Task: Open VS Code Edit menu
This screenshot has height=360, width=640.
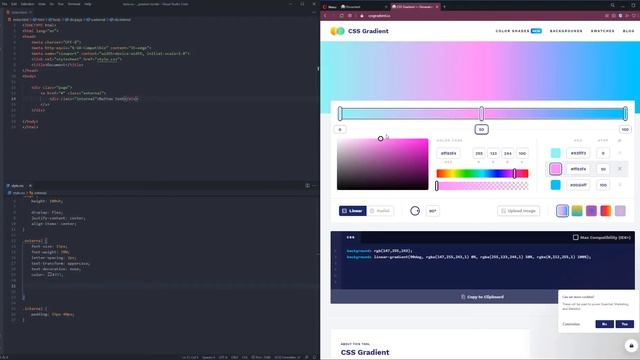Action: click(x=14, y=4)
